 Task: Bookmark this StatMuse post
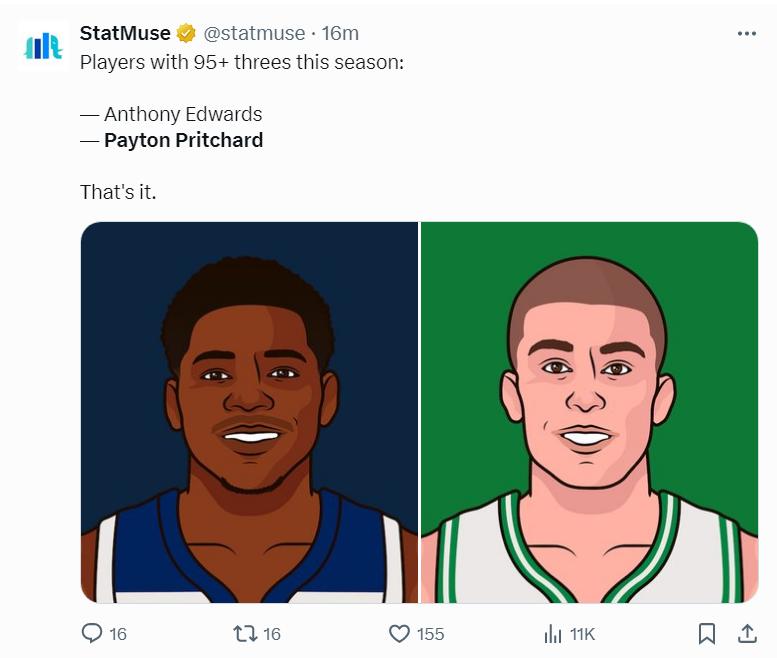[707, 634]
